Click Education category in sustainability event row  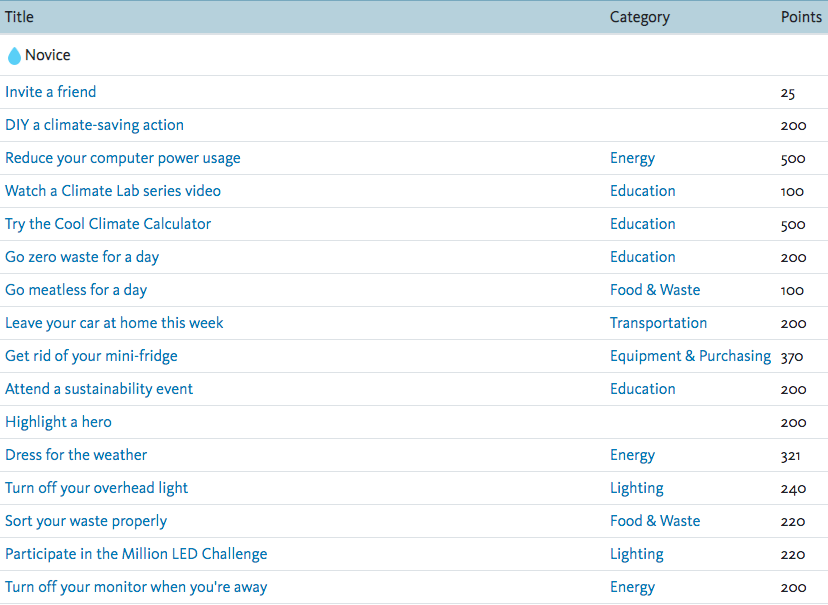[643, 389]
